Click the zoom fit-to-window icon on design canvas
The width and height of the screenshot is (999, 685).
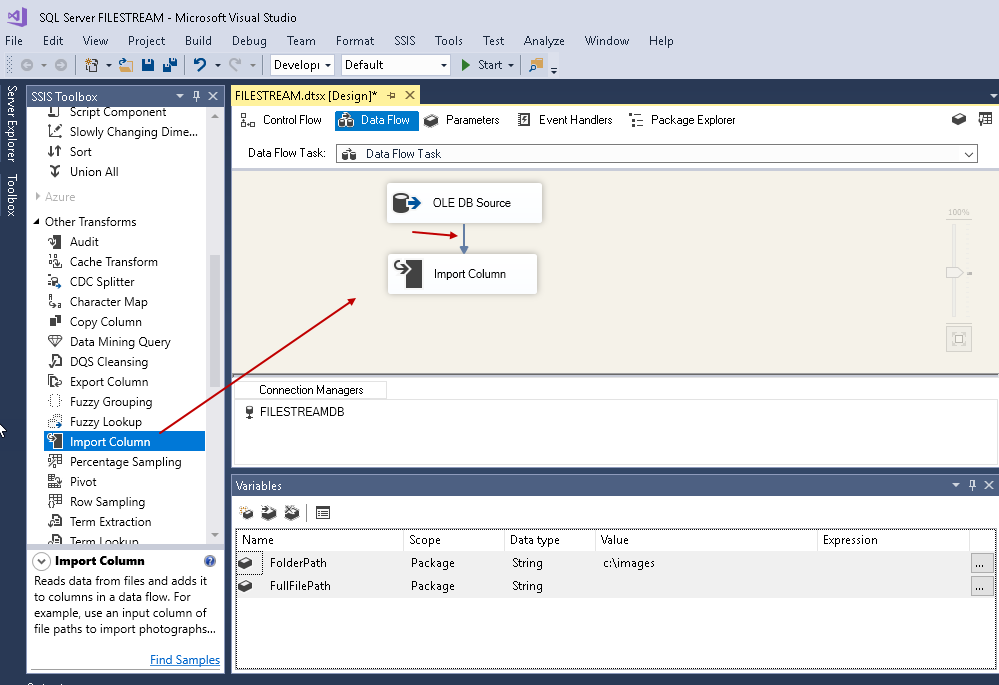(x=959, y=339)
